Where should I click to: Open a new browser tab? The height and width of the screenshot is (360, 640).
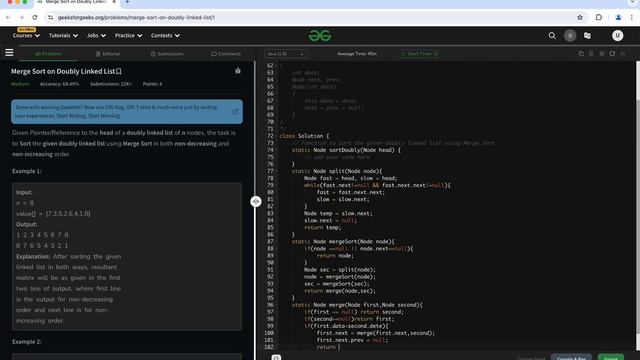(127, 2)
